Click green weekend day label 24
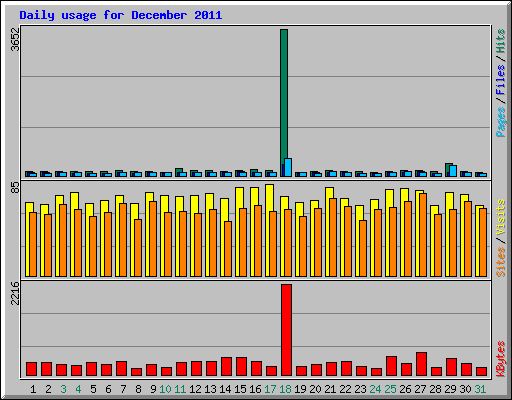512x400 pixels. coord(375,389)
